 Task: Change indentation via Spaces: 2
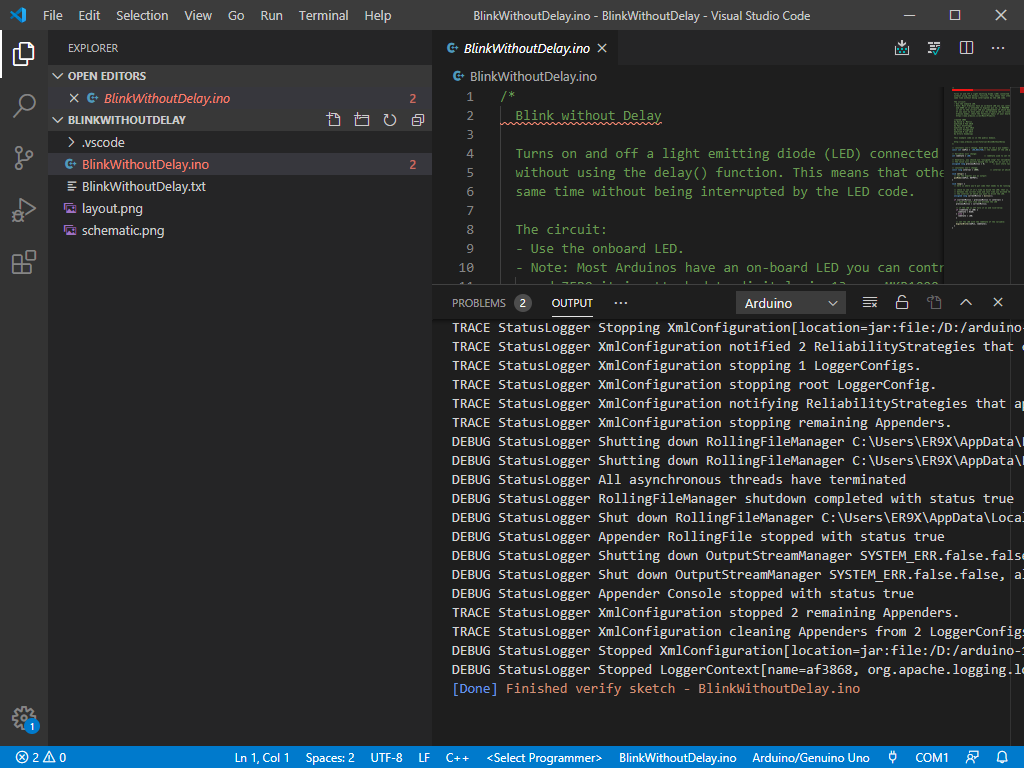pos(330,758)
